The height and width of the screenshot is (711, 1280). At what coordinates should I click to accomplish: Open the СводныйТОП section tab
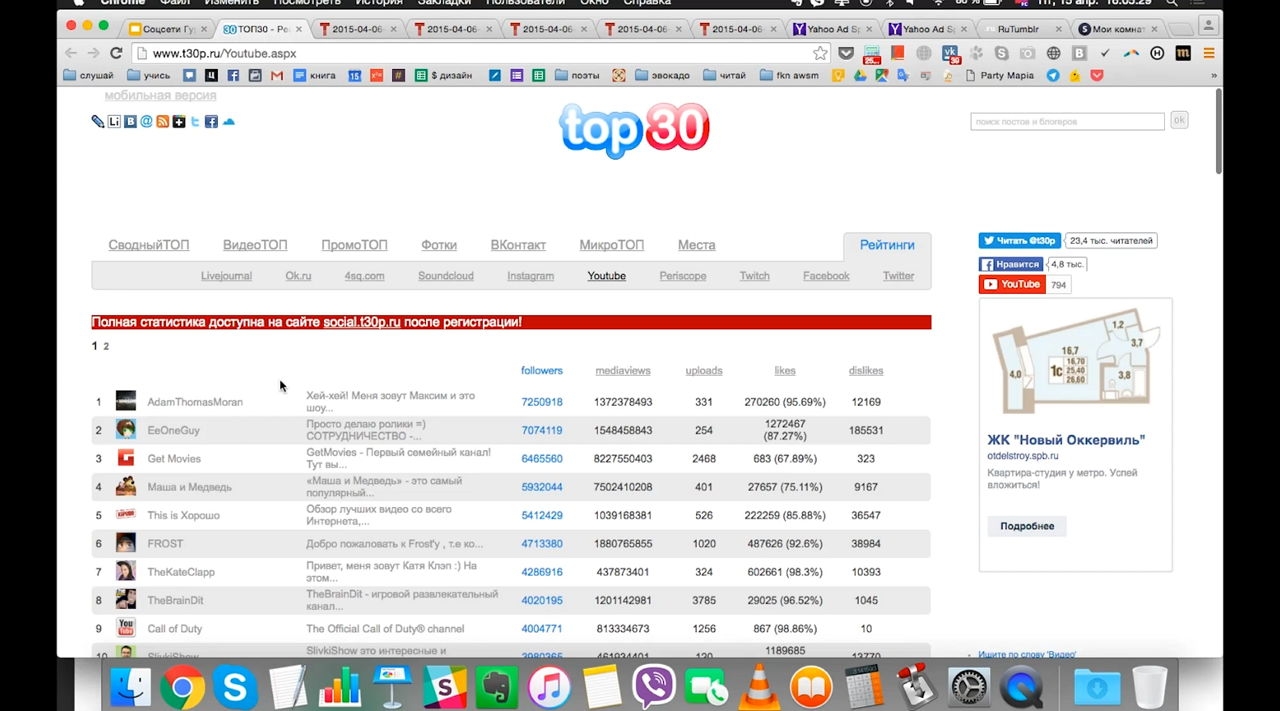tap(149, 245)
